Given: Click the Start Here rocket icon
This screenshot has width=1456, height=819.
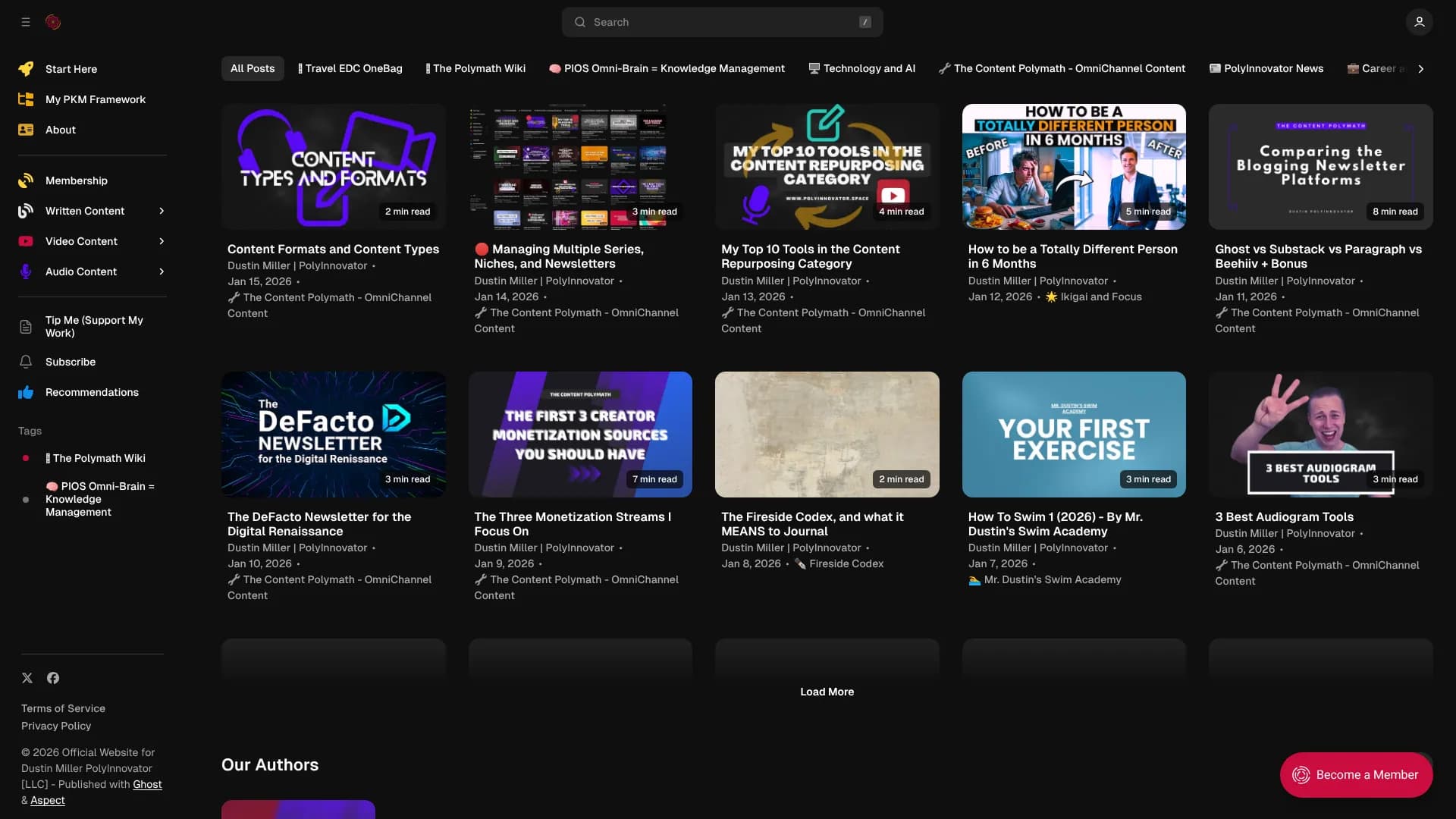Looking at the screenshot, I should coord(26,69).
